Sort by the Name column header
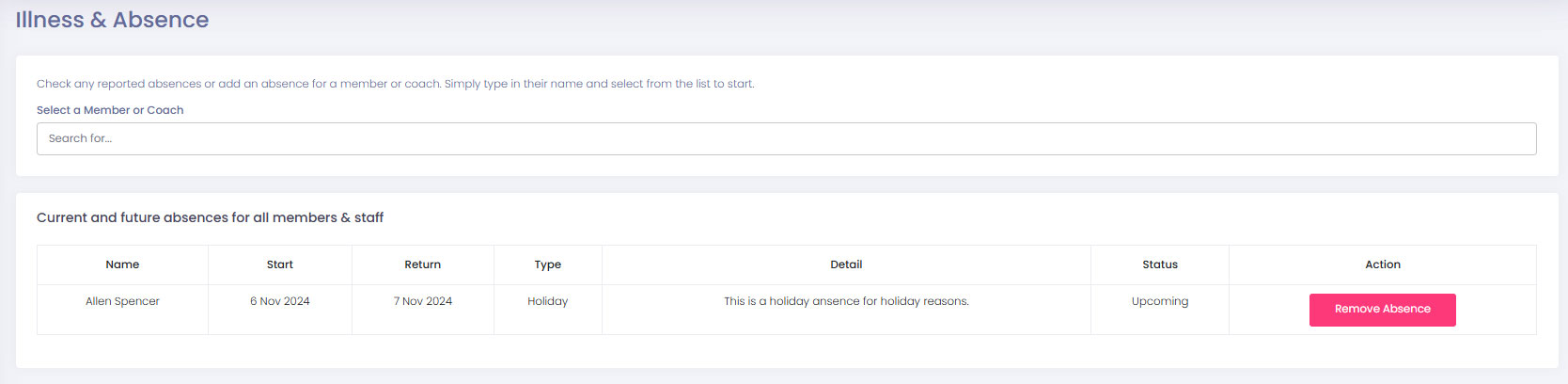Screen dimensions: 1568x384 click(122, 264)
